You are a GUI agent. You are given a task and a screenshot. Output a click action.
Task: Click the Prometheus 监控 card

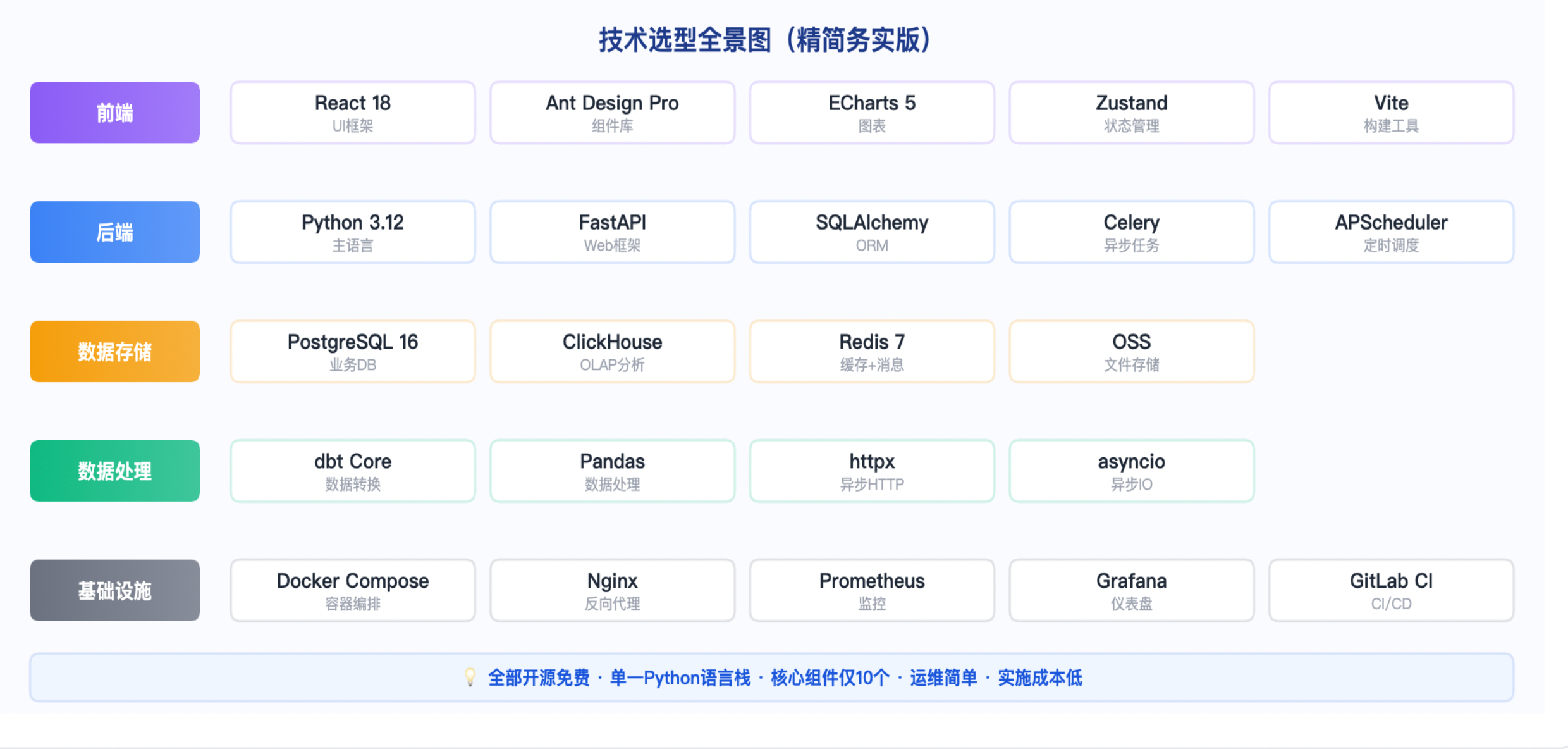coord(872,590)
